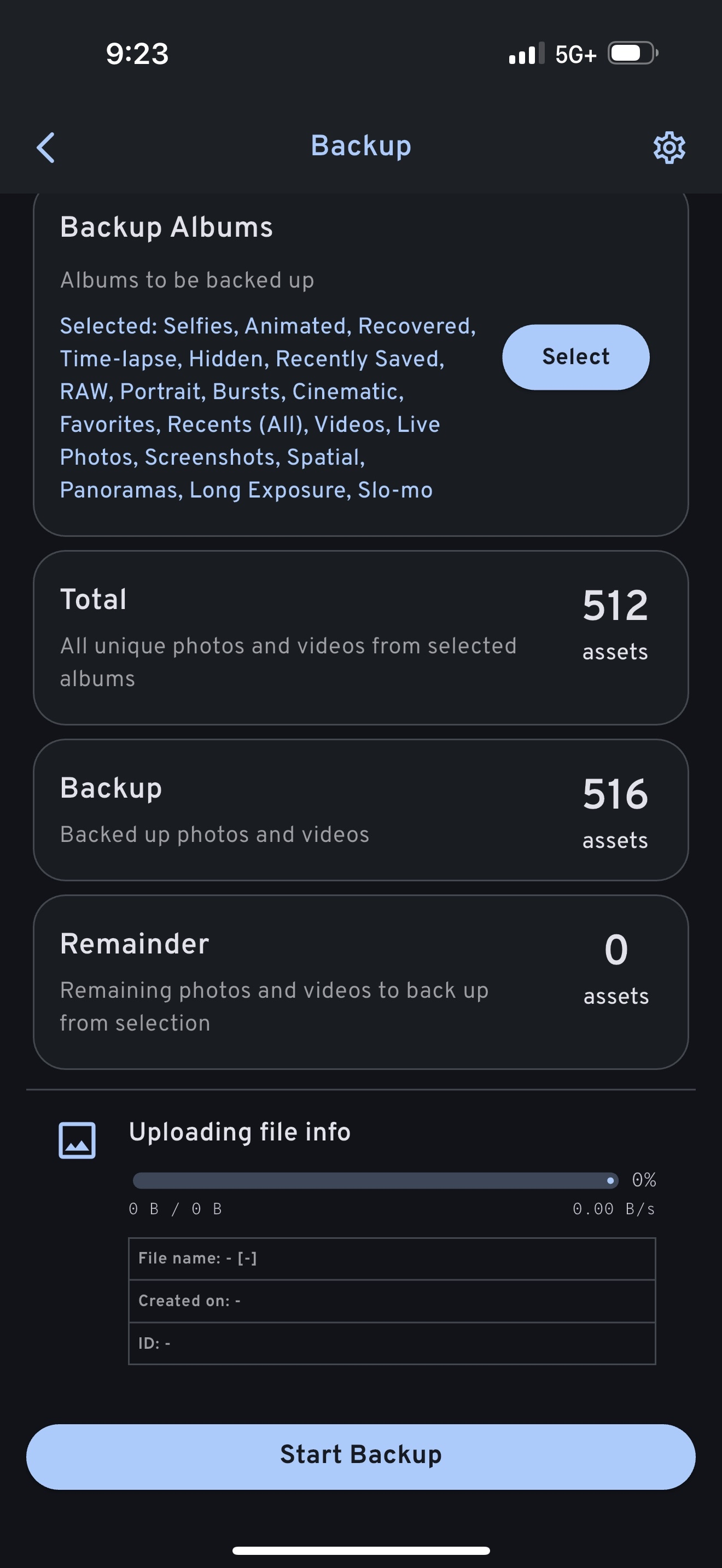Tap the 9:23 clock in status bar

(137, 54)
